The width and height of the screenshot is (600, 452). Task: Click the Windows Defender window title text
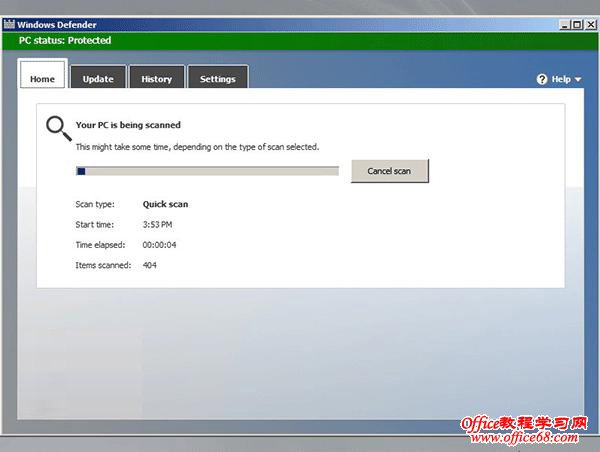tap(57, 25)
